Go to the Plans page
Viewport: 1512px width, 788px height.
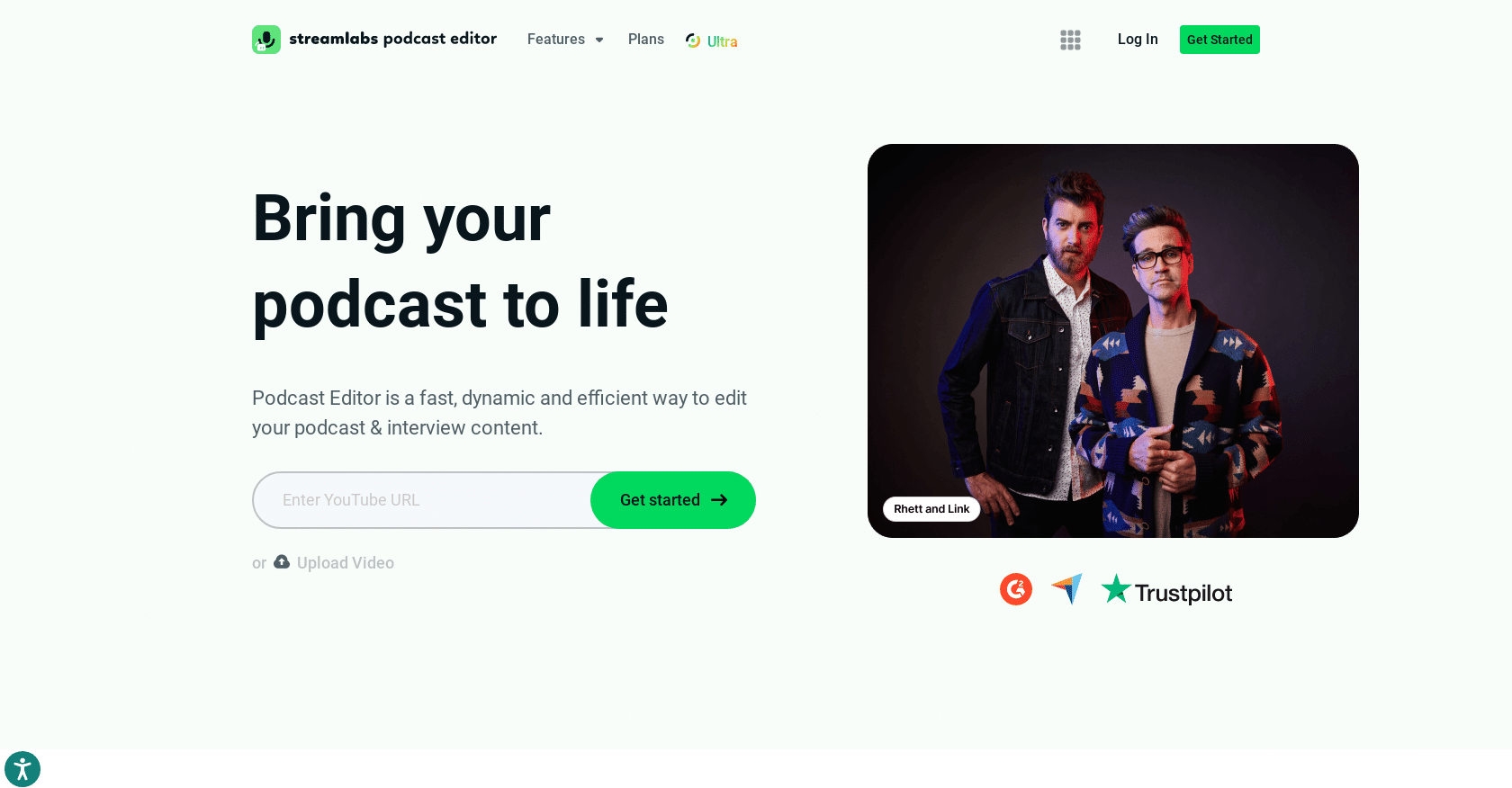coord(646,40)
